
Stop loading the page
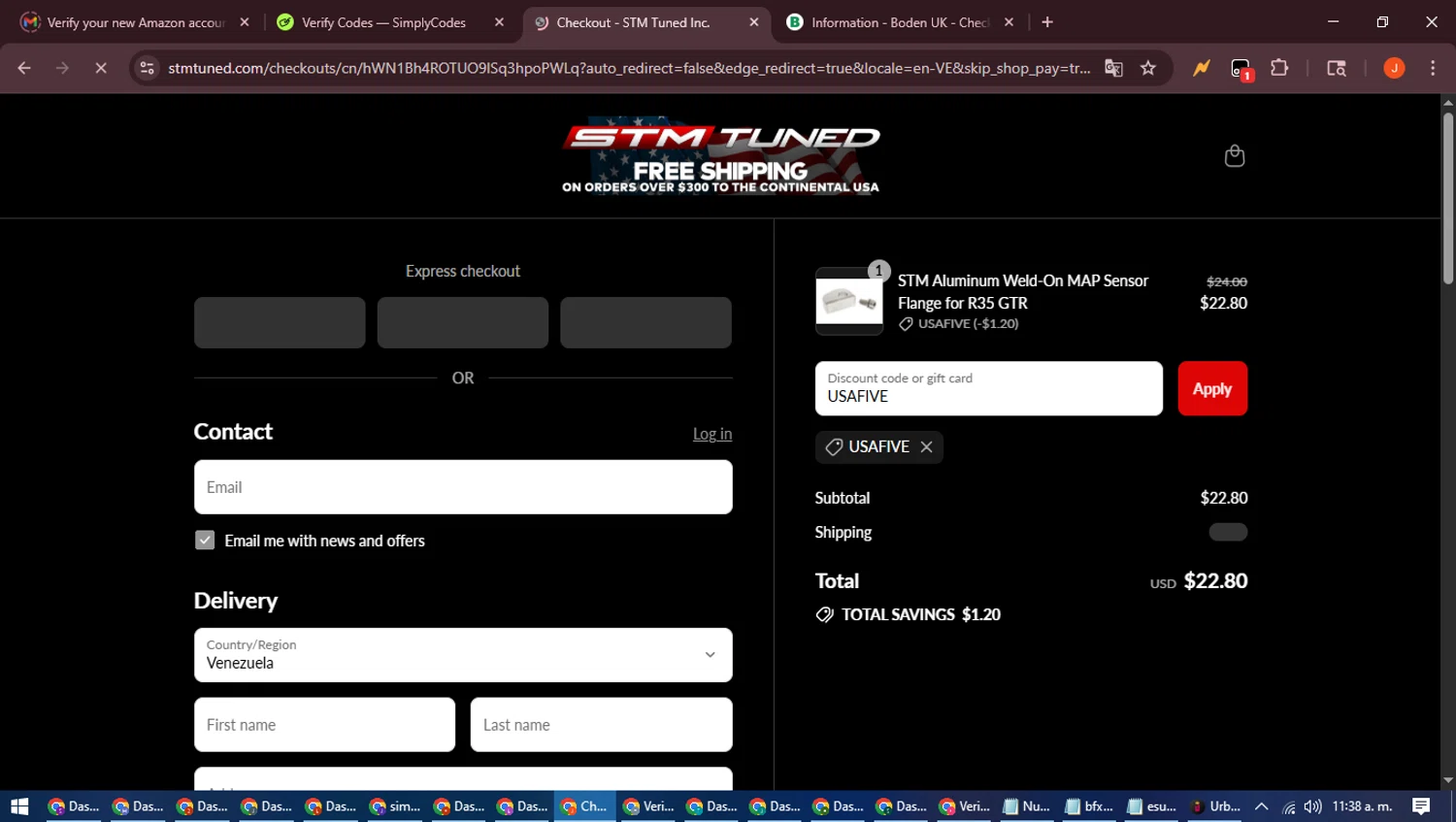(x=101, y=68)
